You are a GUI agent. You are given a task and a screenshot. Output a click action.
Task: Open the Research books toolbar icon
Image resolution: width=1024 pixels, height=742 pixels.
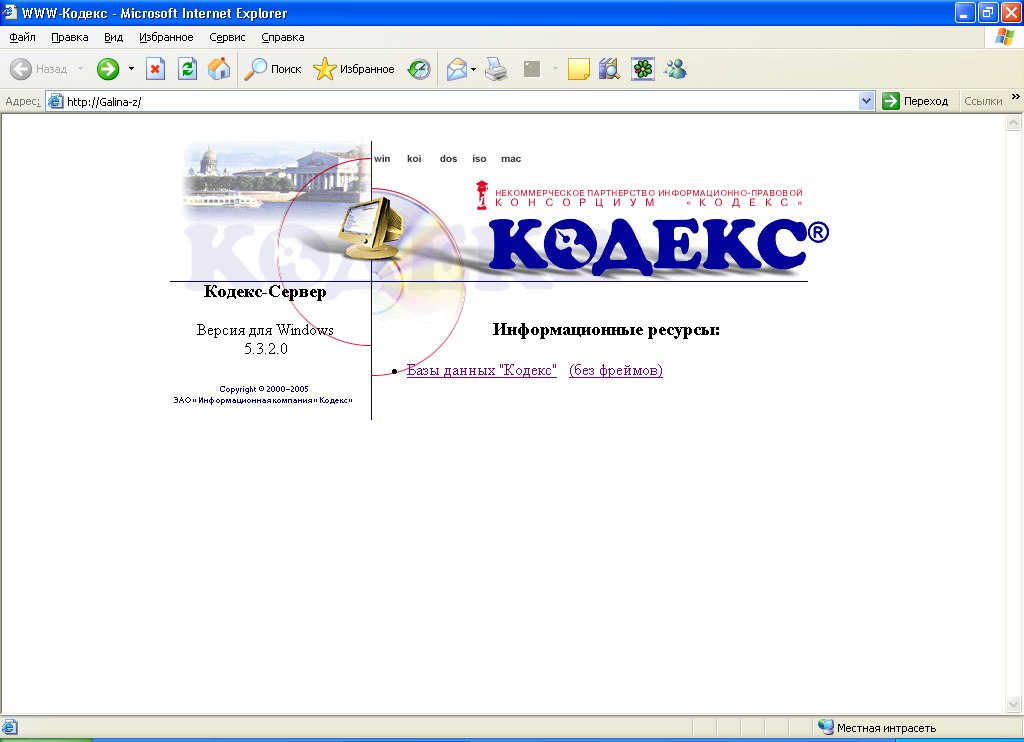(609, 69)
